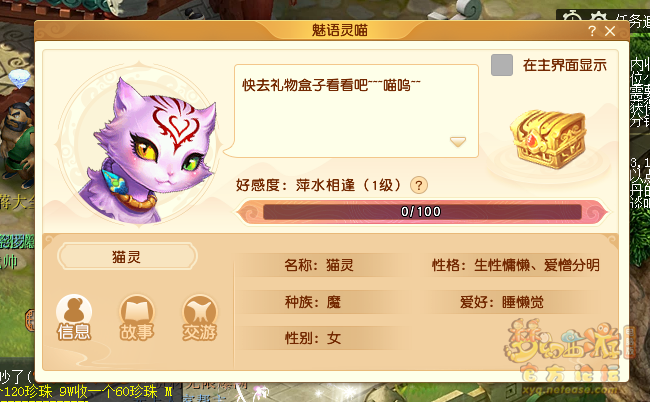Image resolution: width=650 pixels, height=402 pixels.
Task: Click the 种族: 魔 race row
Action: click(313, 302)
